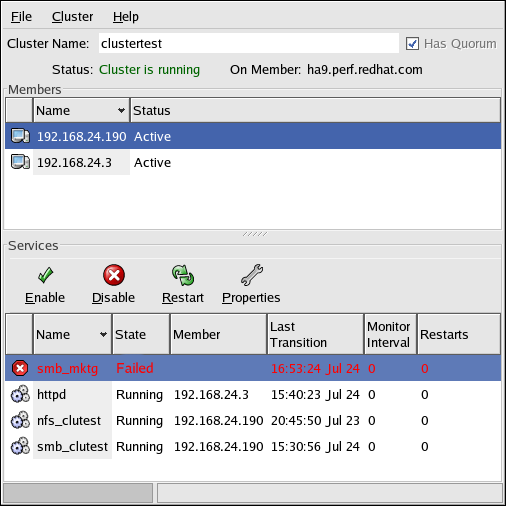The width and height of the screenshot is (506, 506).
Task: Click computer icon for member 192.168.24.3
Action: point(20,162)
